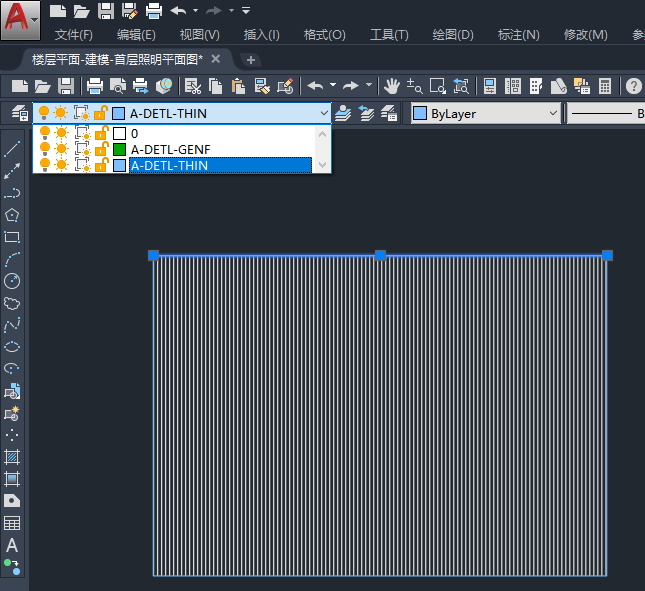Toggle on/off lightbulb for A-DETL-GENF
Screen dimensions: 645x591
44,149
